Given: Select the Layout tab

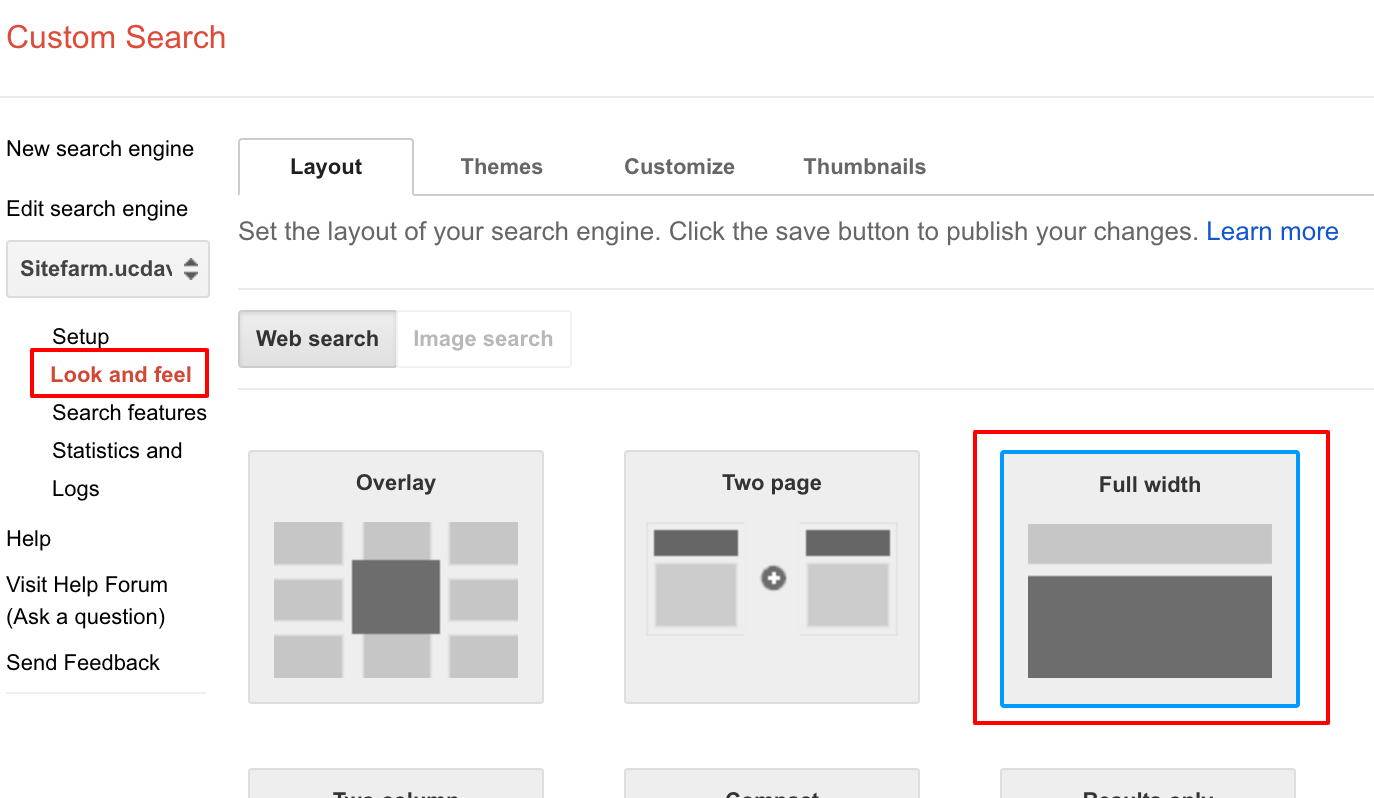Looking at the screenshot, I should [326, 167].
